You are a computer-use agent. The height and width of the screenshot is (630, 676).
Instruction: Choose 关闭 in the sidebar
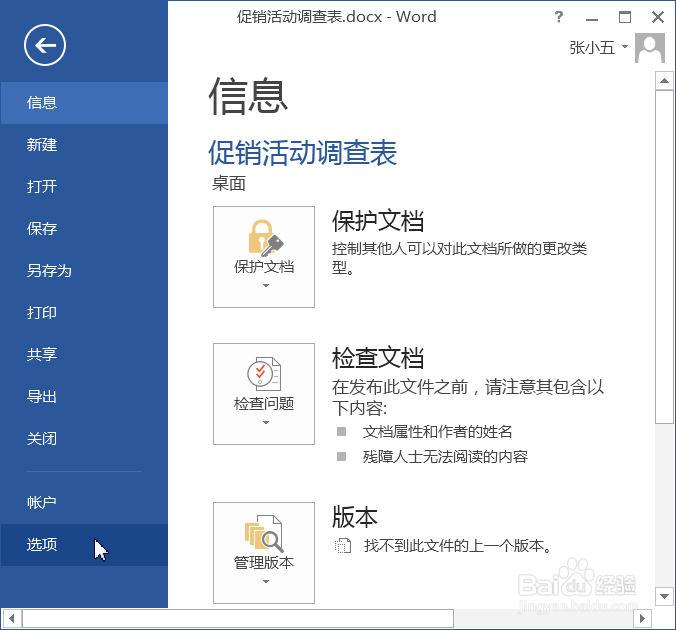[x=84, y=439]
